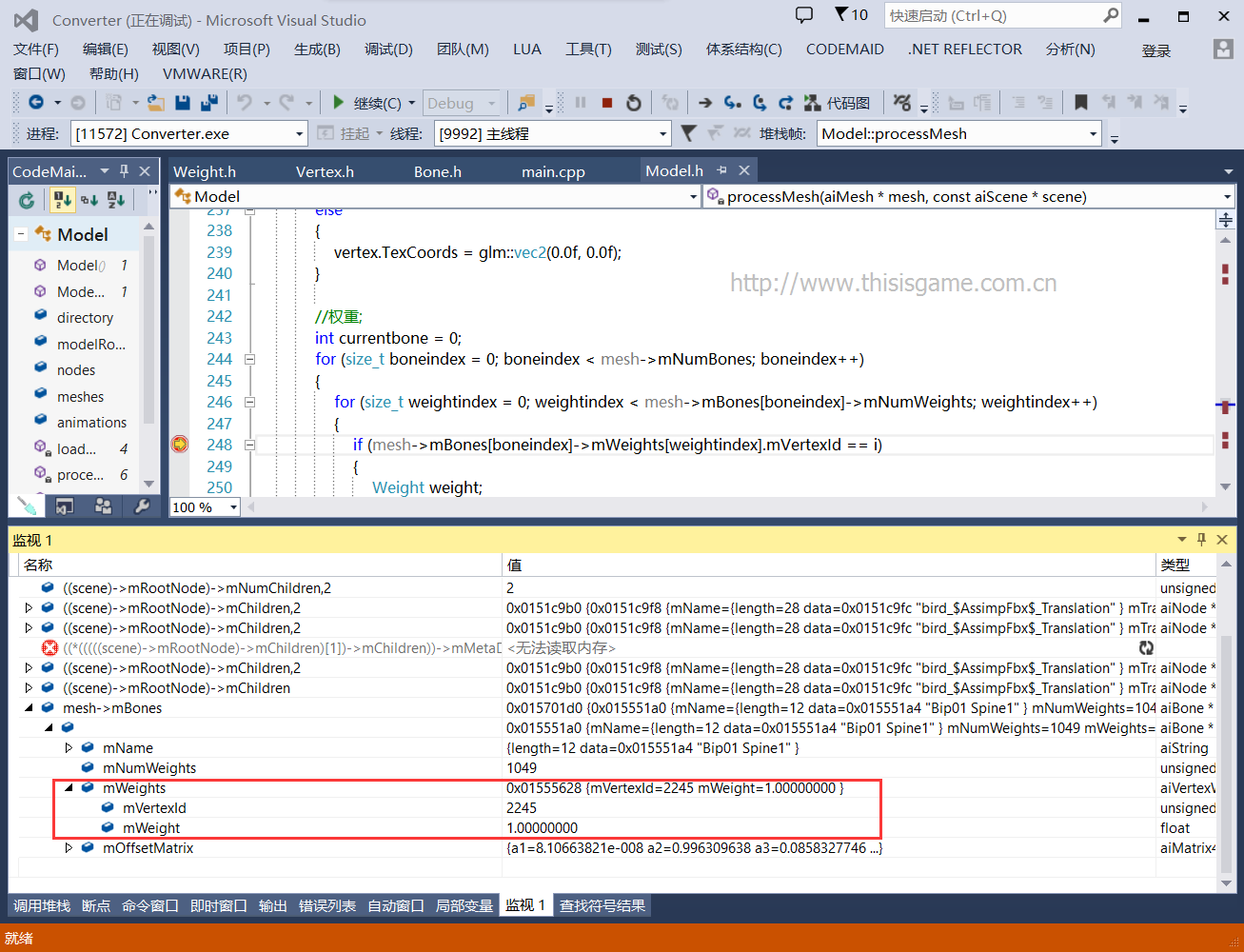The height and width of the screenshot is (952, 1244).
Task: Click refresh icon on unreadable-memory watch row
Action: point(1146,648)
